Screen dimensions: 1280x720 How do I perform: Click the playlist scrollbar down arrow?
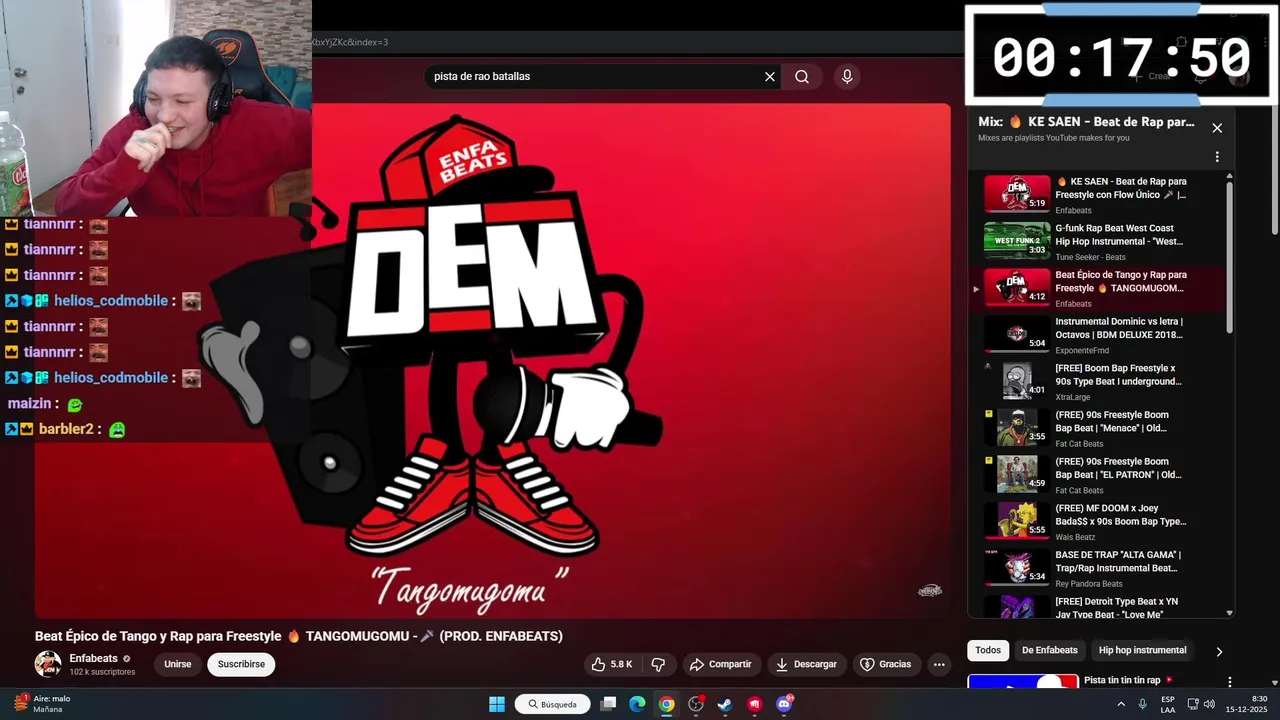pos(1229,613)
